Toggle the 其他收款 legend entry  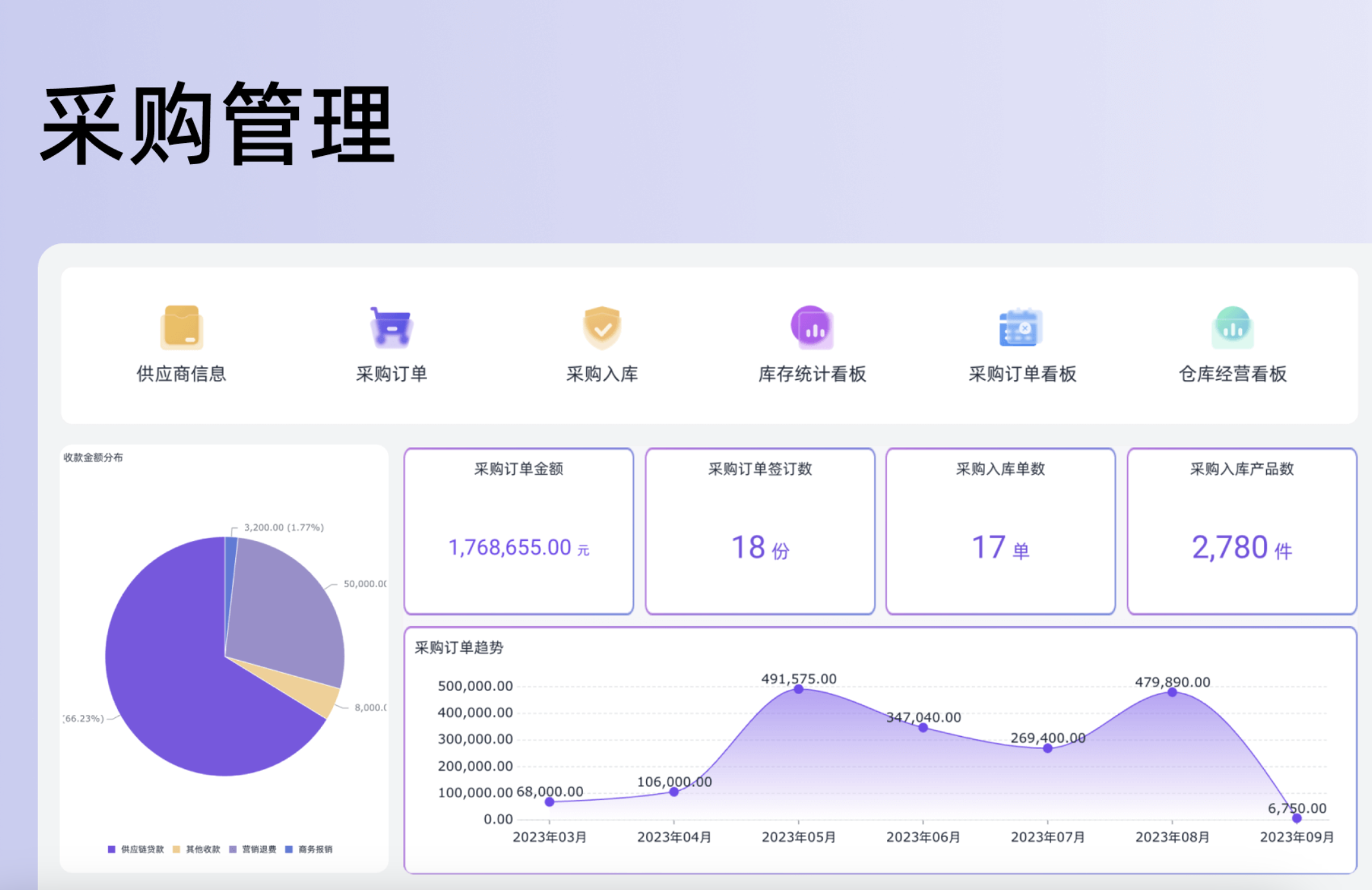click(x=196, y=849)
